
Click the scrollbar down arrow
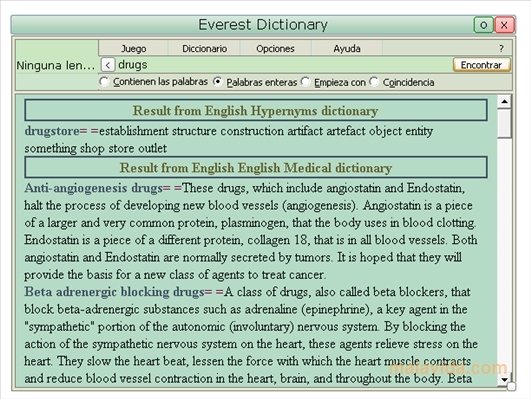[x=504, y=379]
